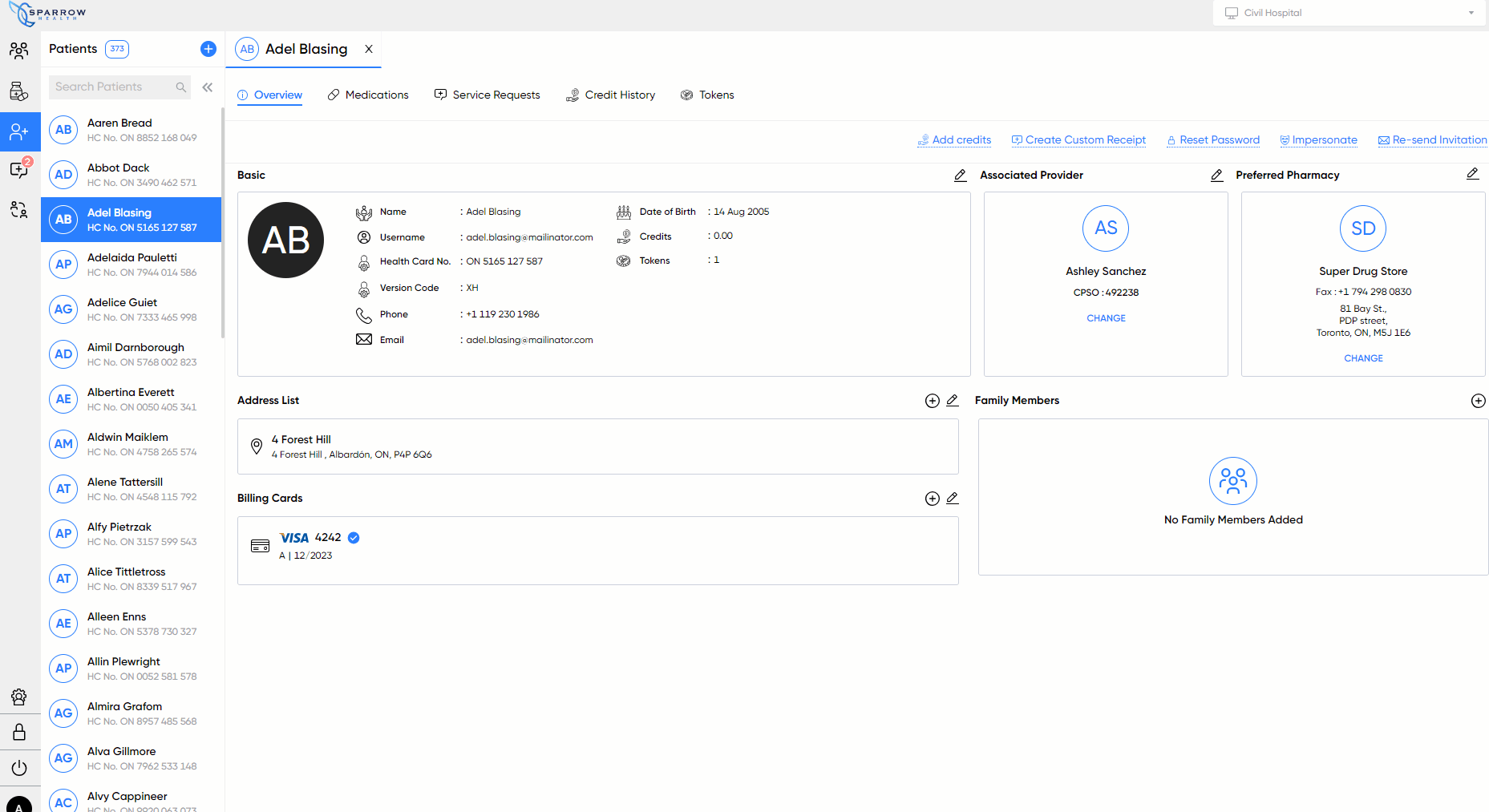The image size is (1489, 812).
Task: Add a new billing card
Action: [932, 499]
